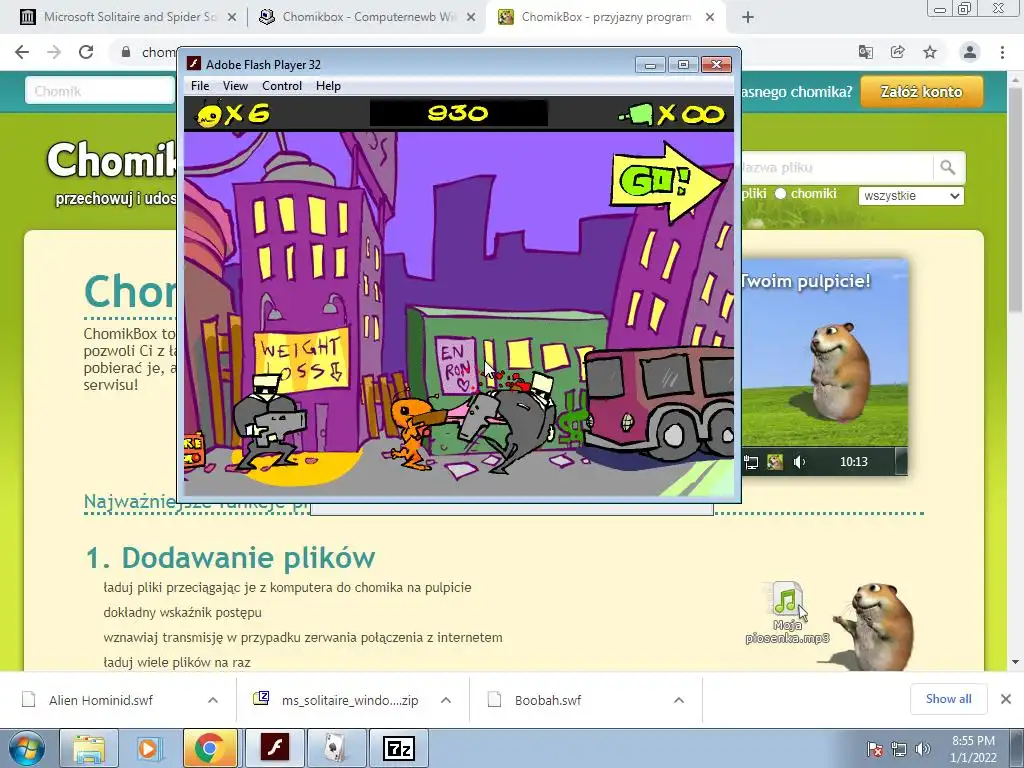Go back in Chrome
This screenshot has width=1024, height=768.
click(22, 52)
